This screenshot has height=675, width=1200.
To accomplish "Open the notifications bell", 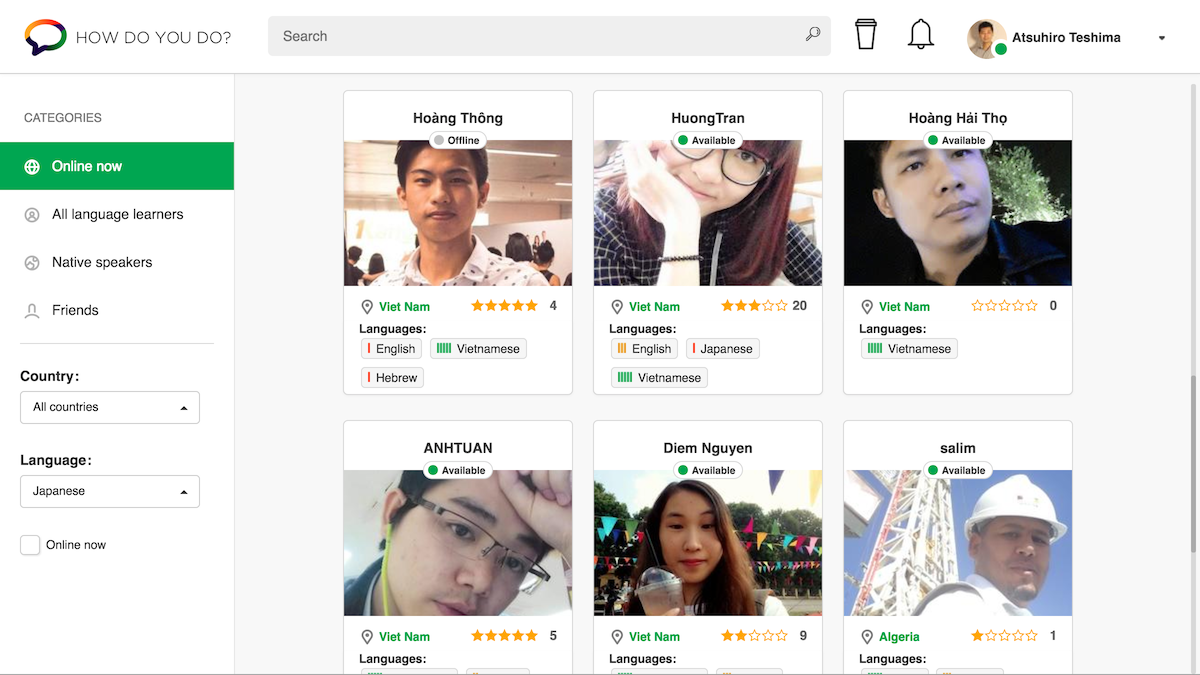I will tap(920, 35).
